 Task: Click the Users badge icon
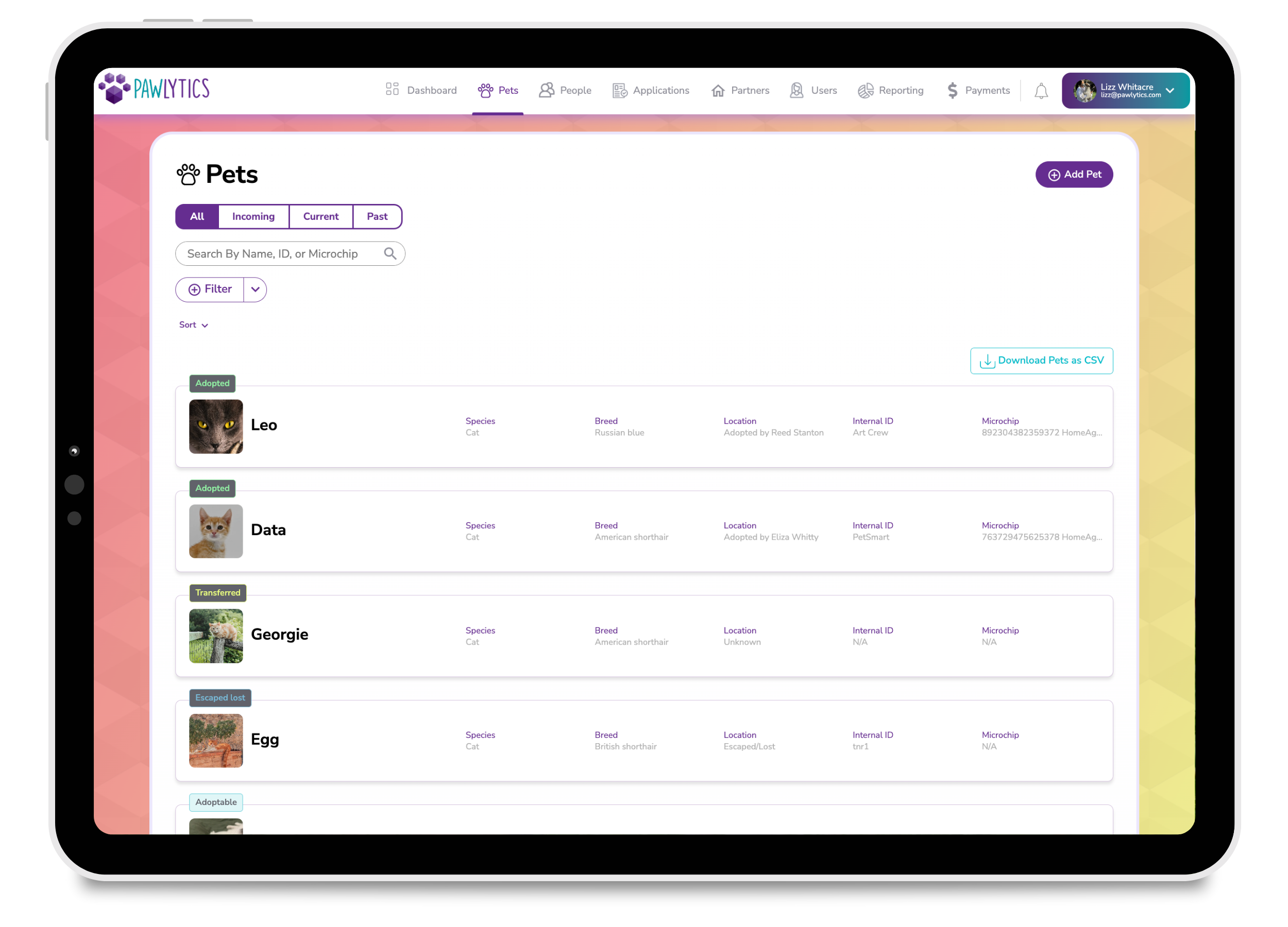pos(797,90)
